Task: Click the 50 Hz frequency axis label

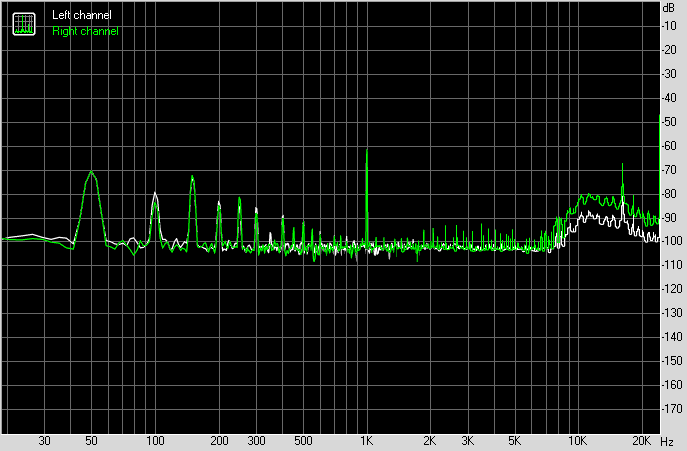Action: click(x=91, y=441)
